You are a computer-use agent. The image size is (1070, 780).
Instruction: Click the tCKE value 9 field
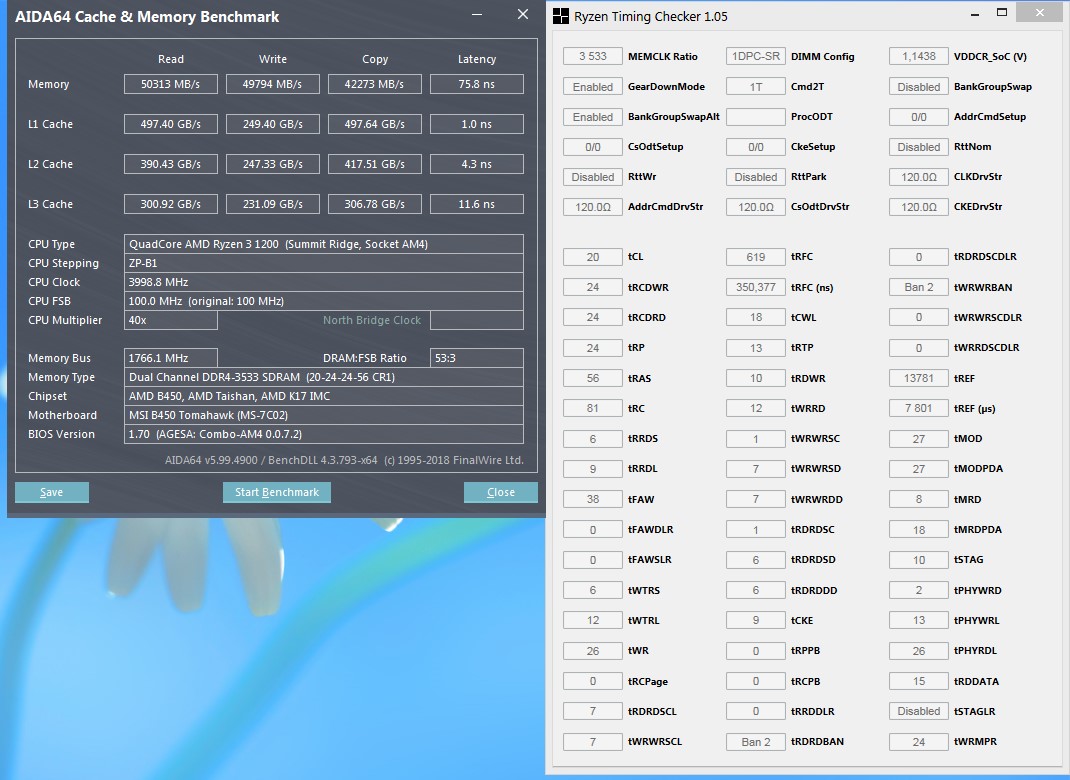pos(755,620)
